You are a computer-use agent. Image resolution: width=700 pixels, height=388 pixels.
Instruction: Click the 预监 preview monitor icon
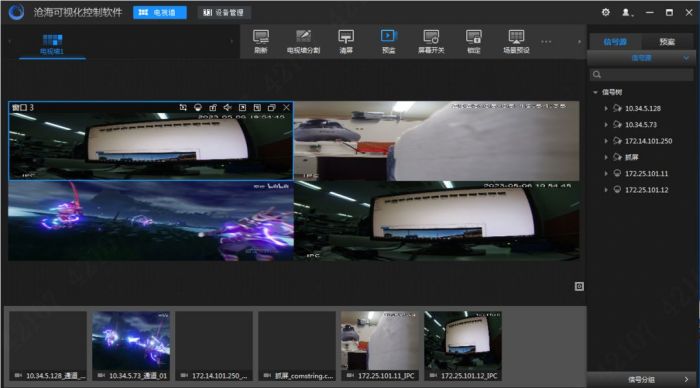coord(388,41)
